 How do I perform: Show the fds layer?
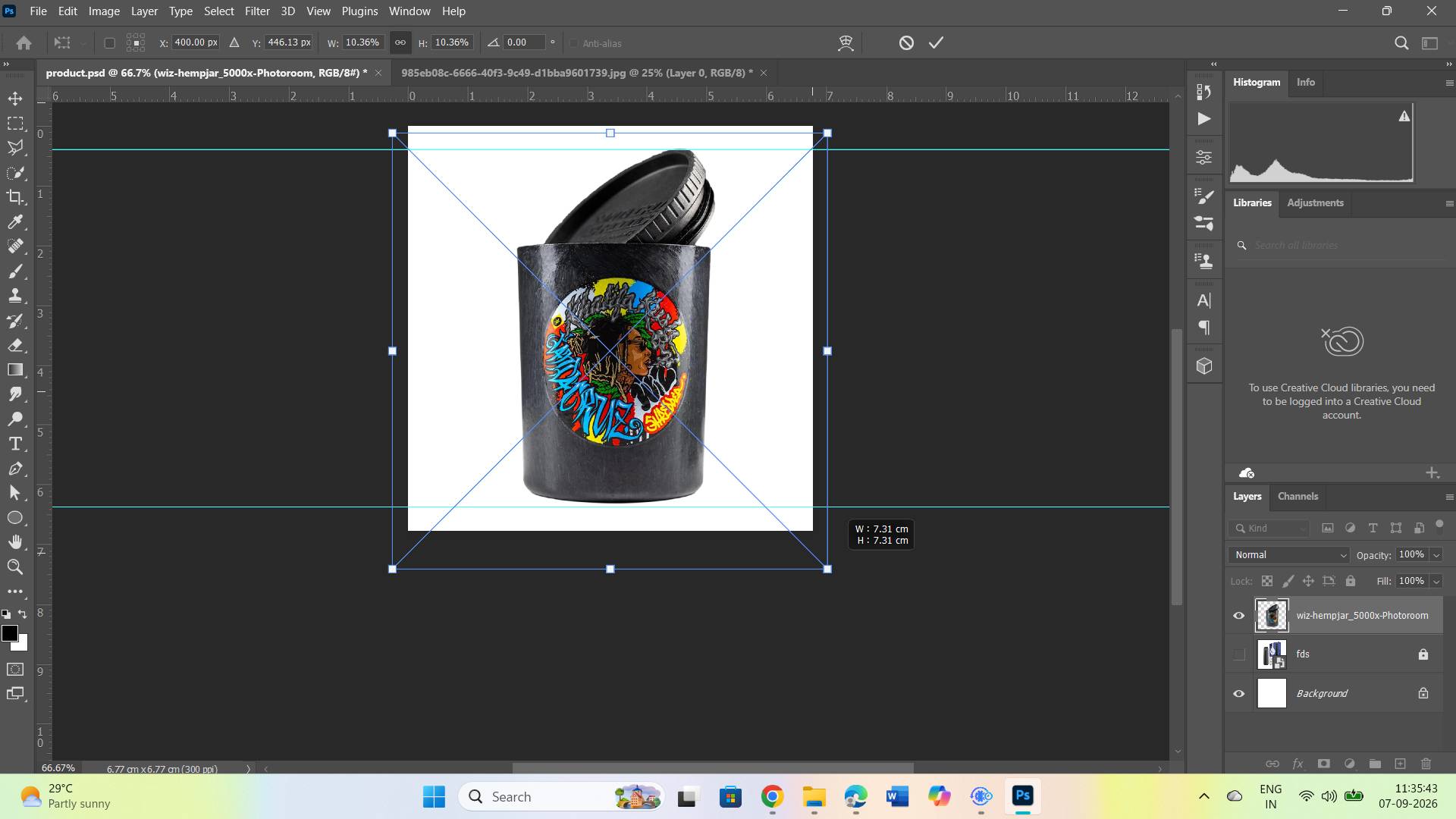point(1239,654)
